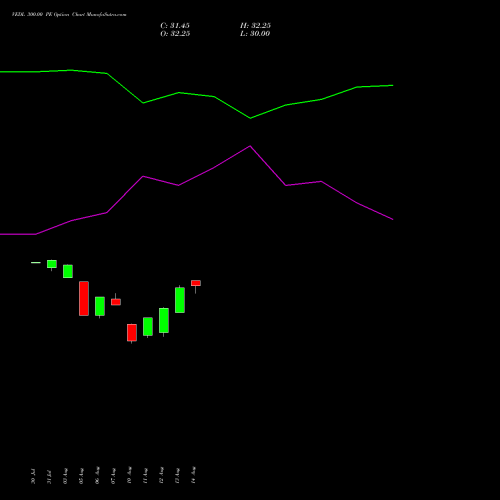This screenshot has height=500, width=500.
Task: Select the 05 Aug date axis label
Action: [81, 476]
